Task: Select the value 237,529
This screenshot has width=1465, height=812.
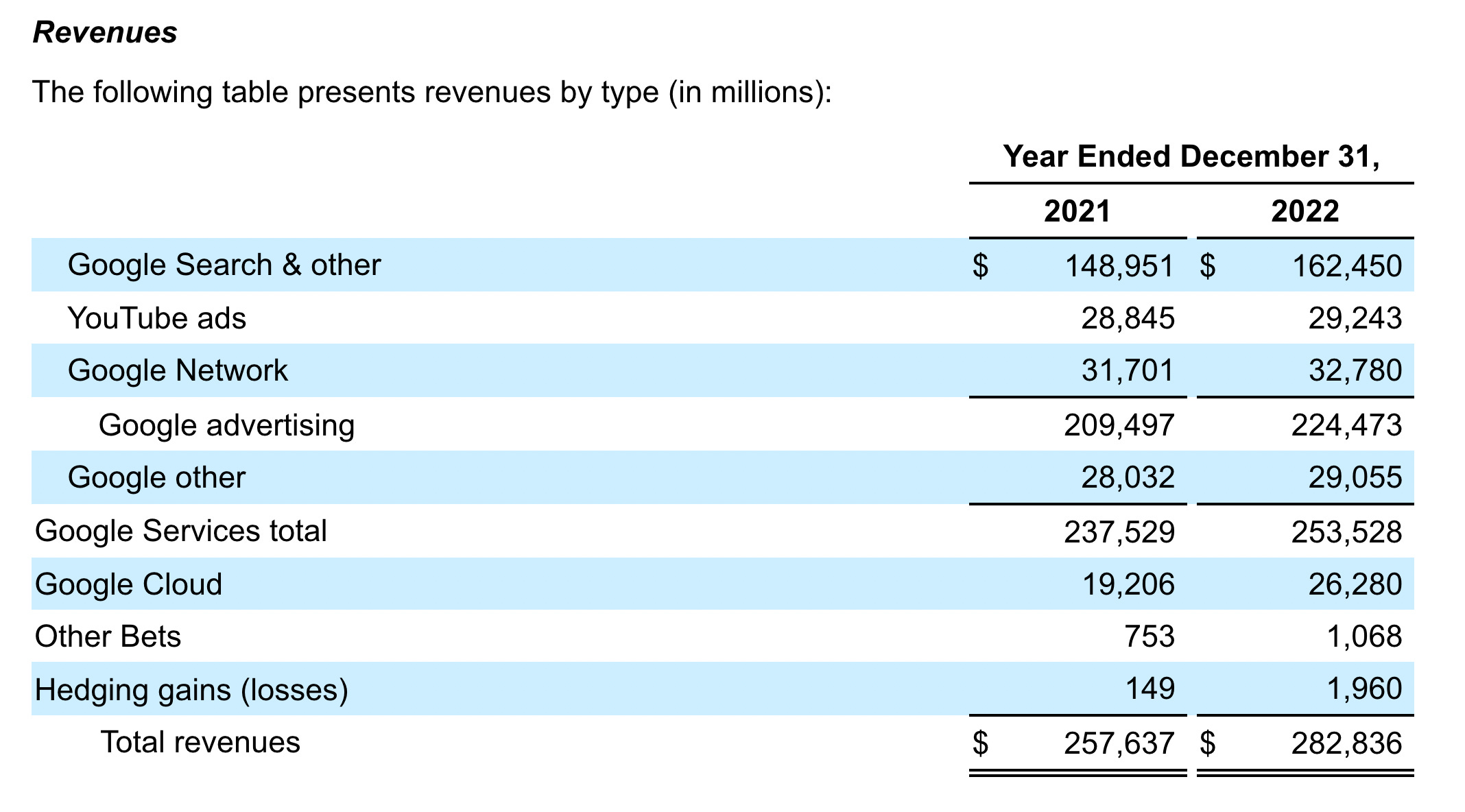Action: pos(1119,532)
